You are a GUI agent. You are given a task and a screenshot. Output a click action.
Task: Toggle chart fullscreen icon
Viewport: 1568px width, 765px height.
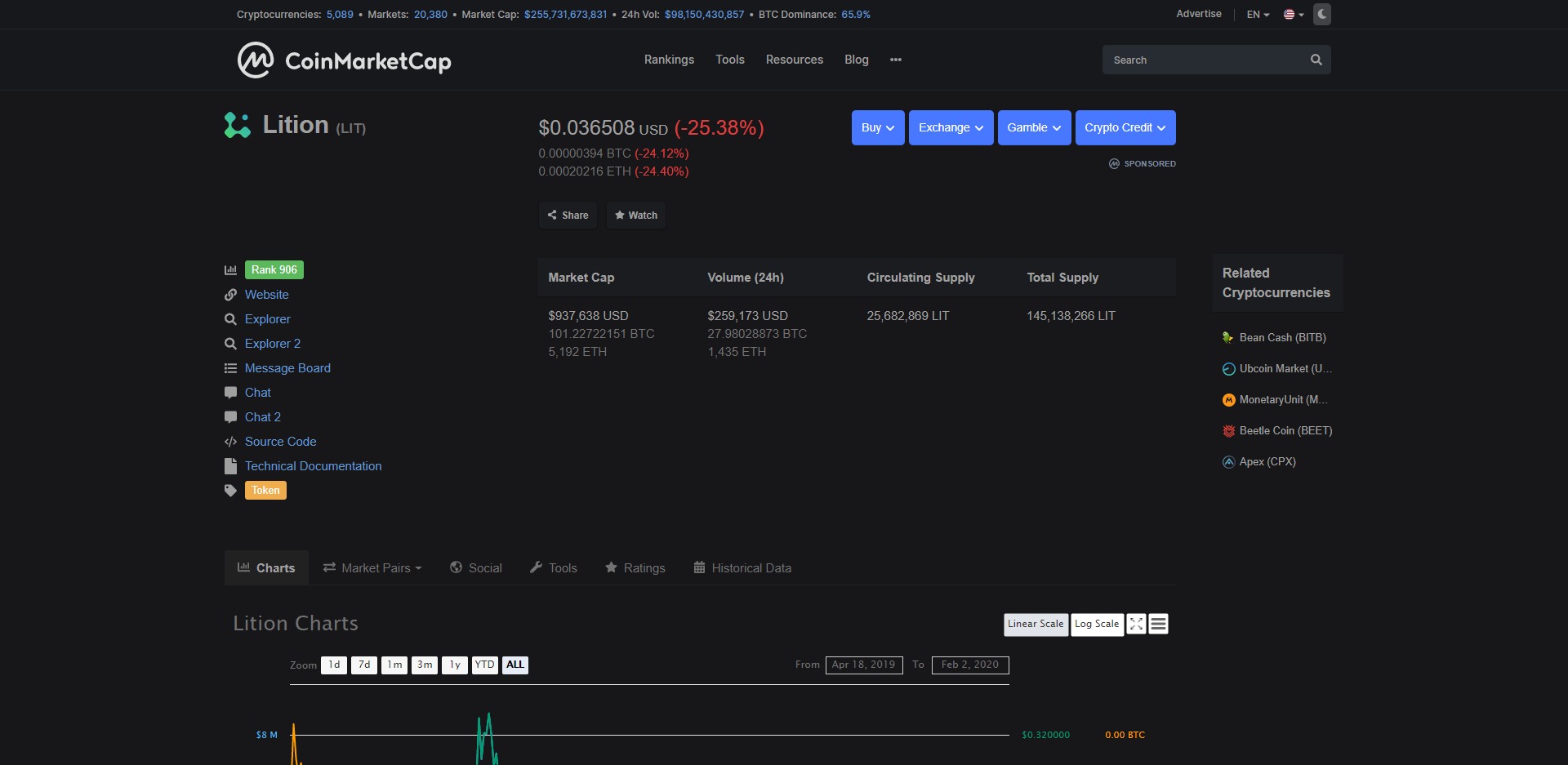click(1136, 624)
